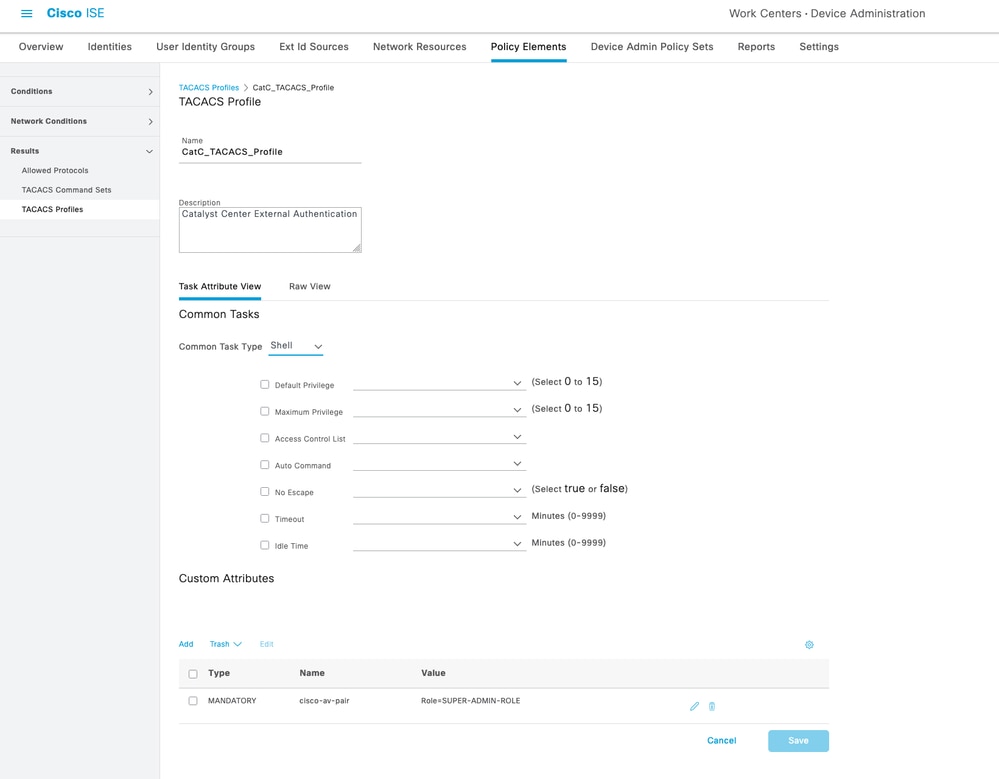Open table settings gear icon
This screenshot has width=999, height=779.
coord(809,645)
